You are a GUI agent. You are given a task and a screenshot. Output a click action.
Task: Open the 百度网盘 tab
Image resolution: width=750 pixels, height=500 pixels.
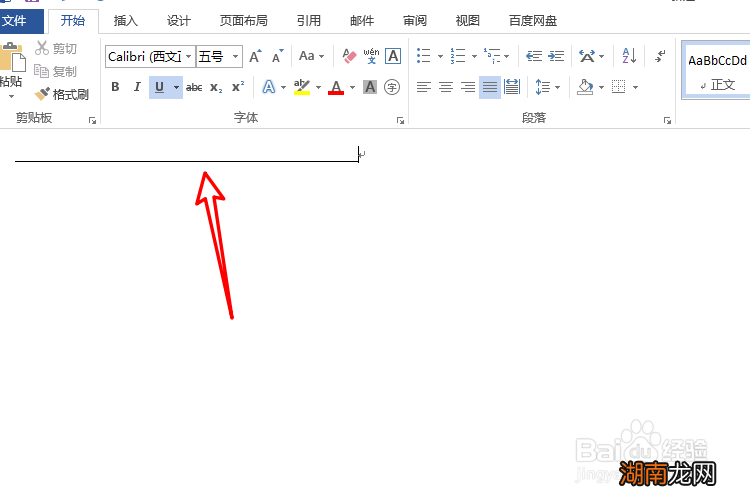(533, 21)
